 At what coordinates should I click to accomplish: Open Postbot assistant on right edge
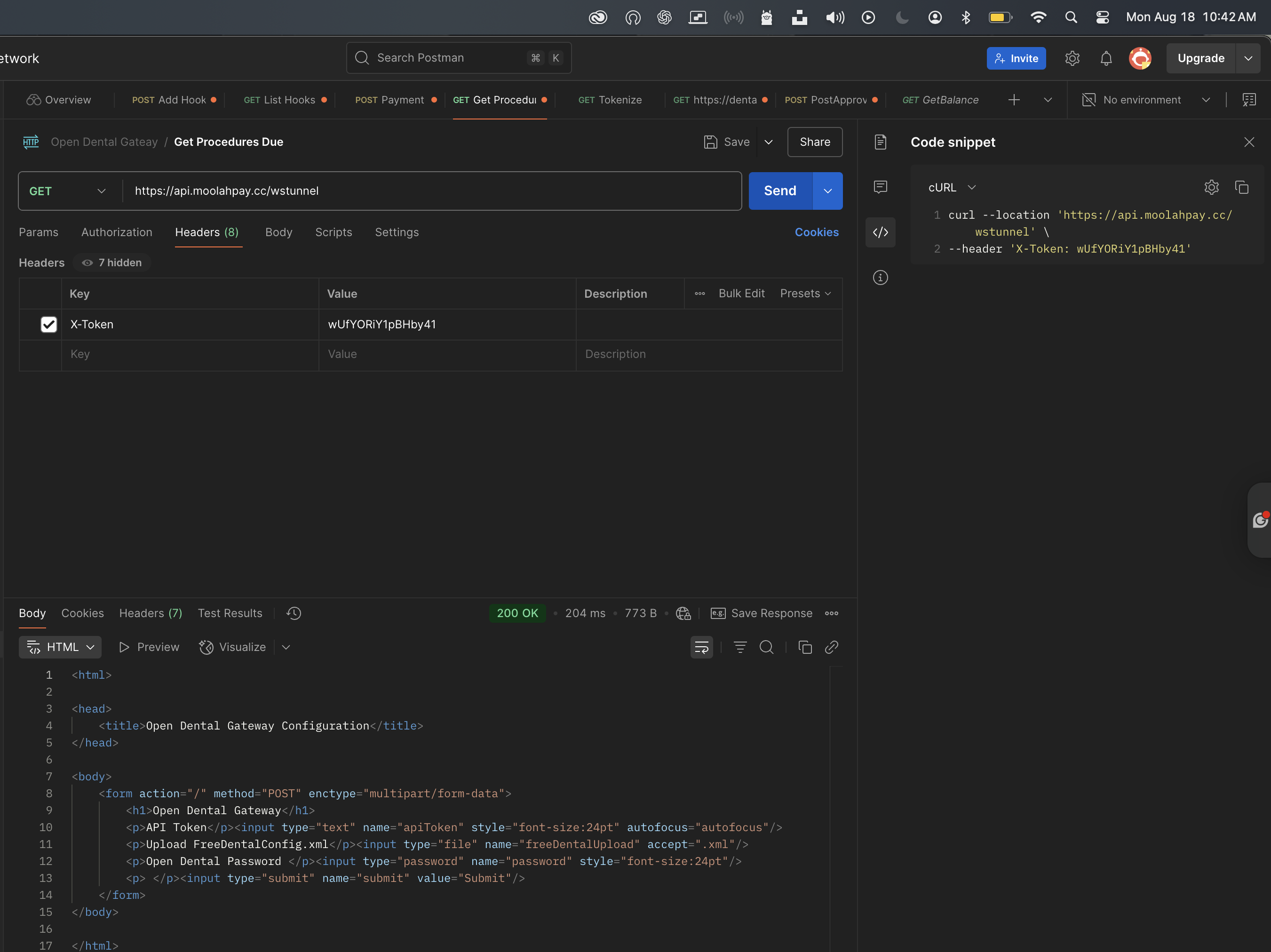point(1260,520)
